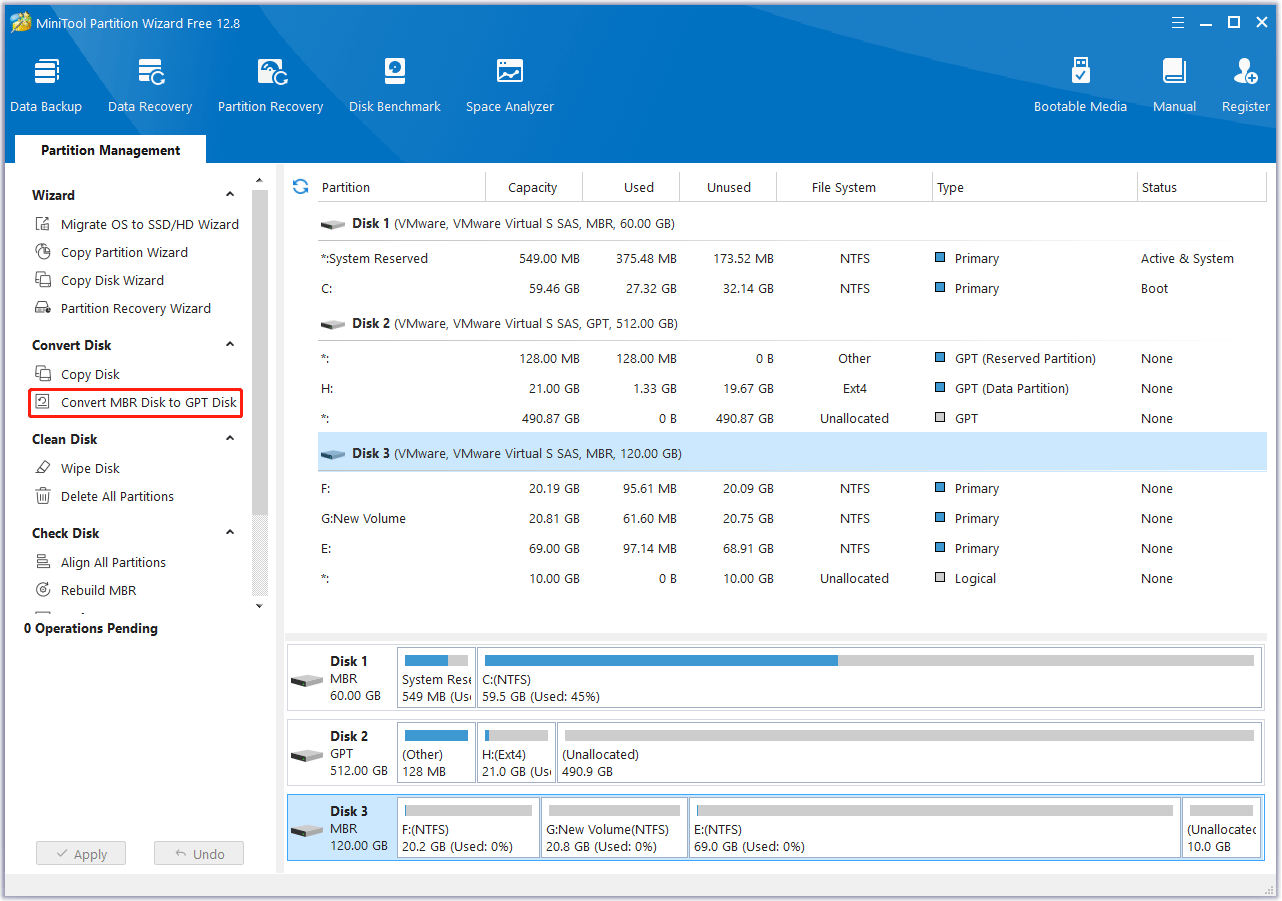Create Bootable Media
Image resolution: width=1282 pixels, height=901 pixels.
(1080, 86)
